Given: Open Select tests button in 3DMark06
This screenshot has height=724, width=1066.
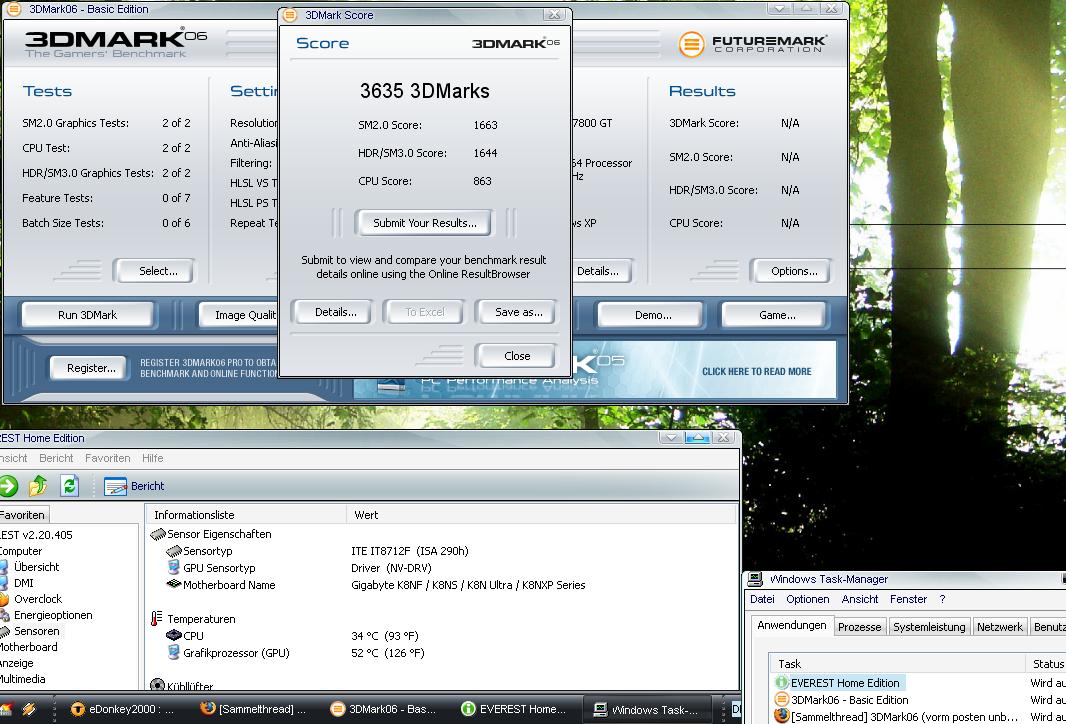Looking at the screenshot, I should point(154,271).
